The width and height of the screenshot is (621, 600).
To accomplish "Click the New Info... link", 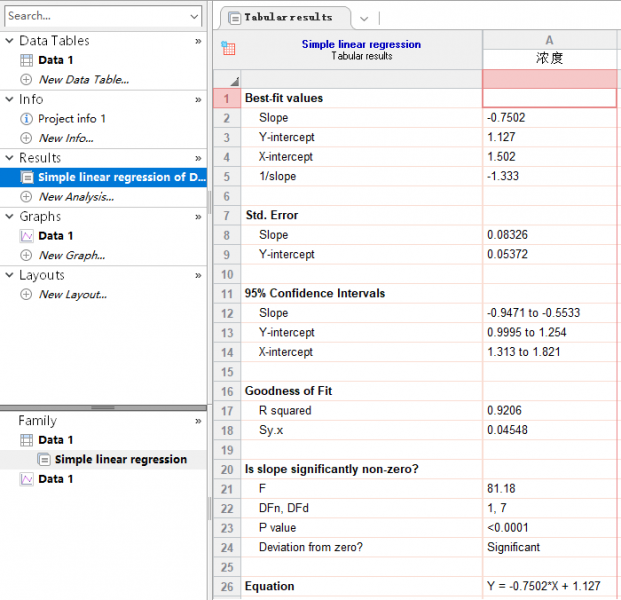I will (x=66, y=138).
